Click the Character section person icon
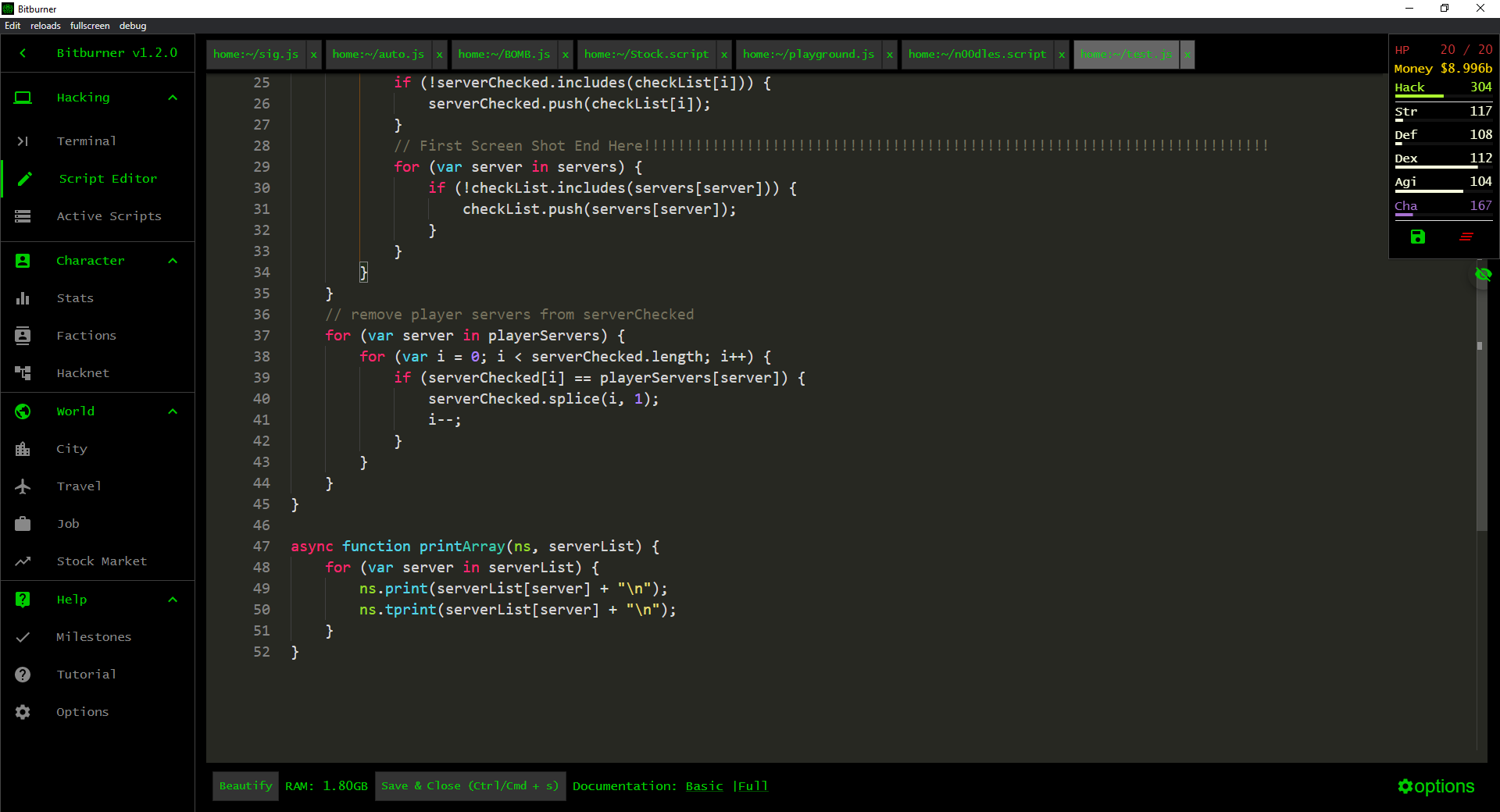1500x812 pixels. [23, 261]
